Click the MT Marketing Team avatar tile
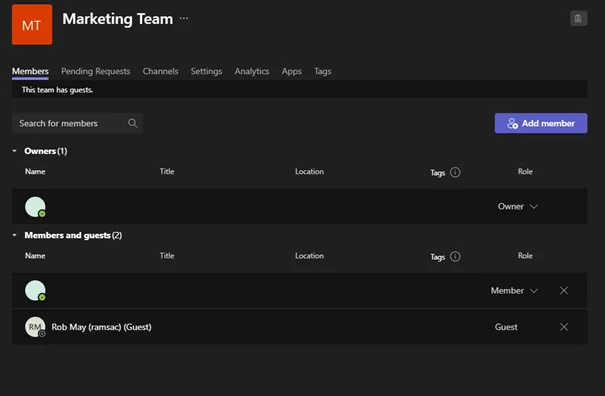Image resolution: width=605 pixels, height=396 pixels. click(x=32, y=25)
